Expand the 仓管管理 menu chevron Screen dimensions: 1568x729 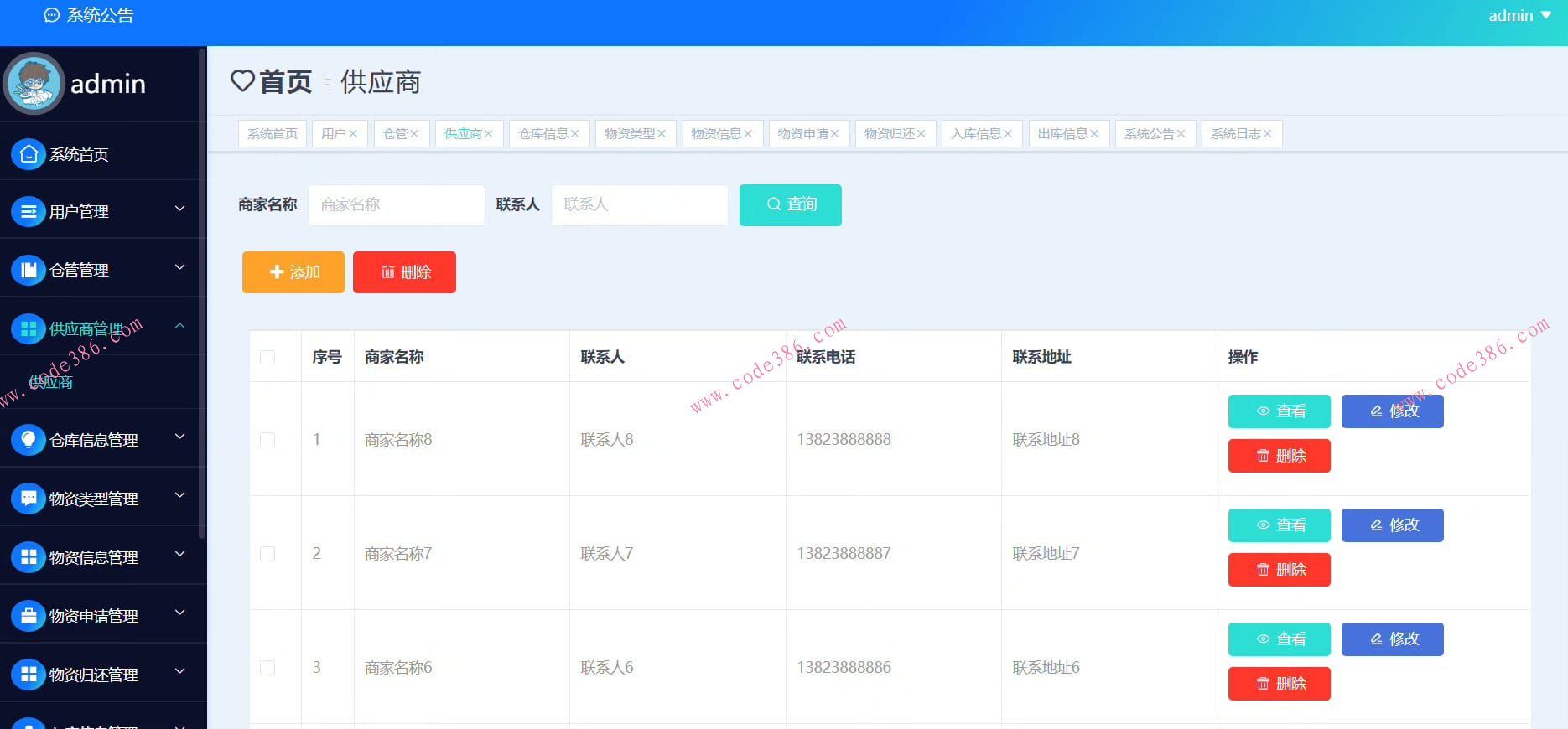pyautogui.click(x=179, y=267)
